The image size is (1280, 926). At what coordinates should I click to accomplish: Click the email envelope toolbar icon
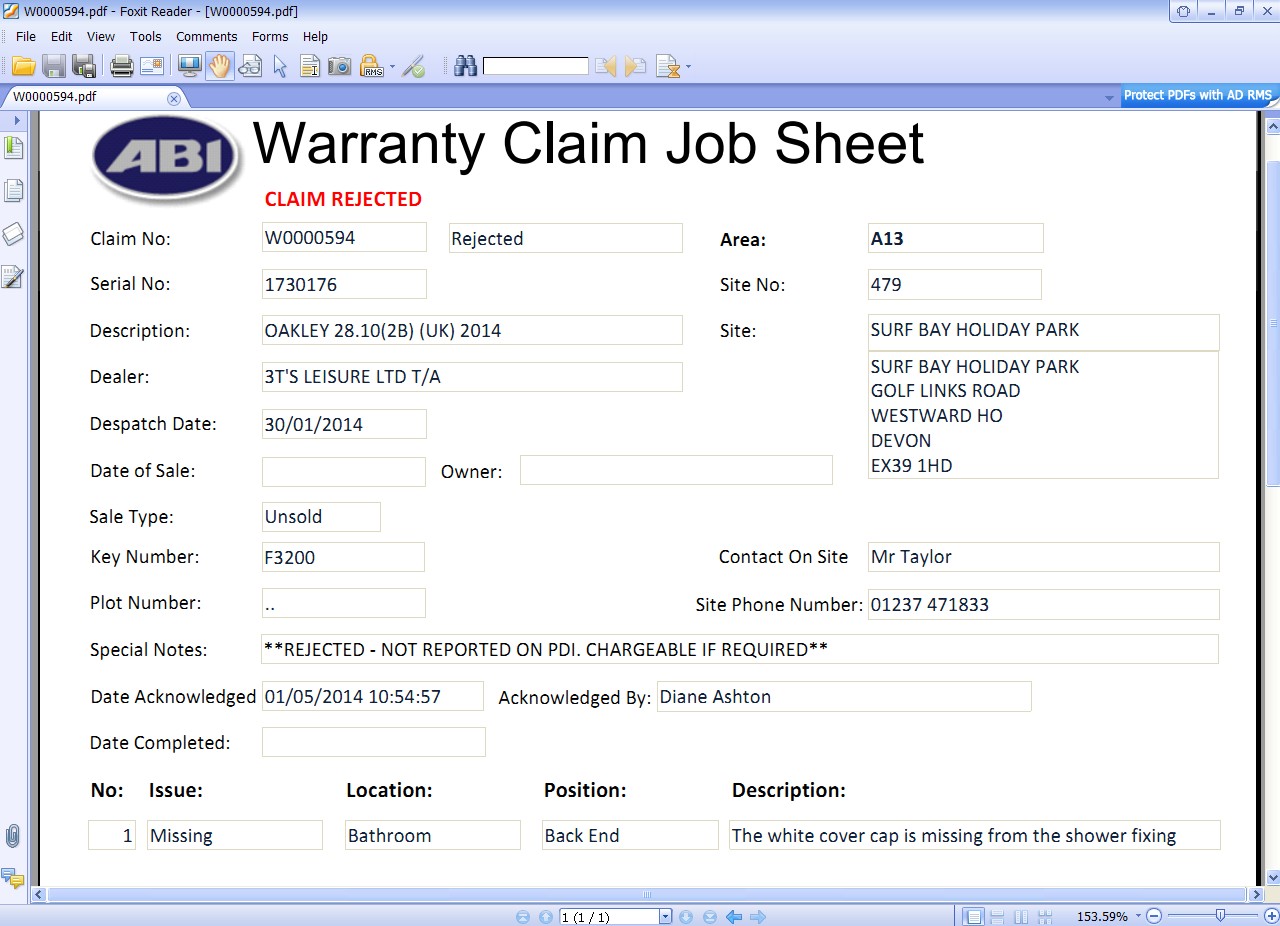click(x=152, y=67)
